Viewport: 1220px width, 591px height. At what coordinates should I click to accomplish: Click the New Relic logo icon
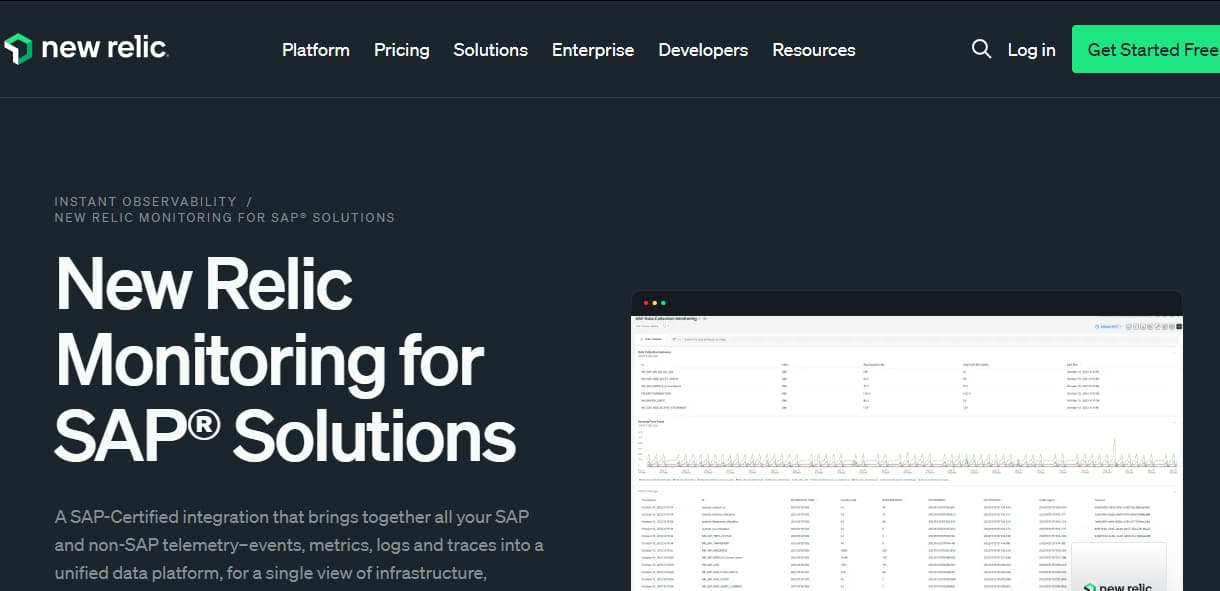pyautogui.click(x=18, y=49)
